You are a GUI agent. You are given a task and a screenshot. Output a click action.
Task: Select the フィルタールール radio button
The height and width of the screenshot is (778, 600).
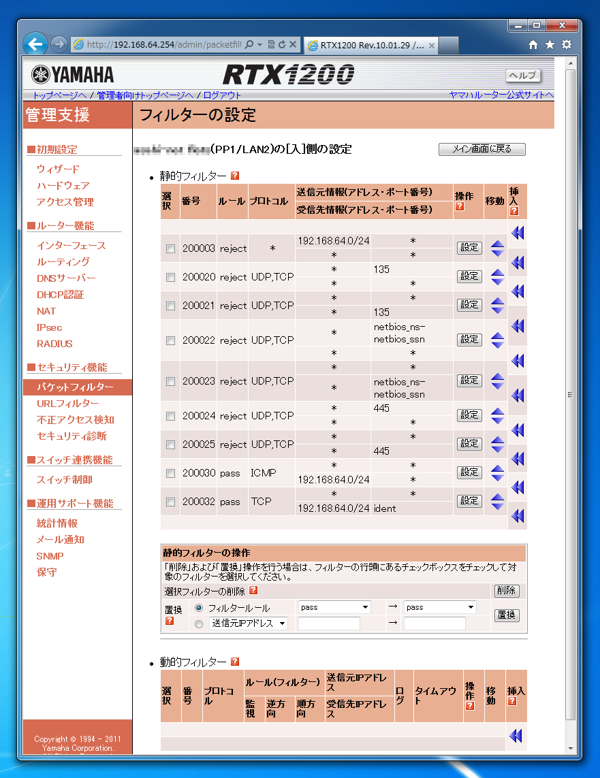coord(199,608)
